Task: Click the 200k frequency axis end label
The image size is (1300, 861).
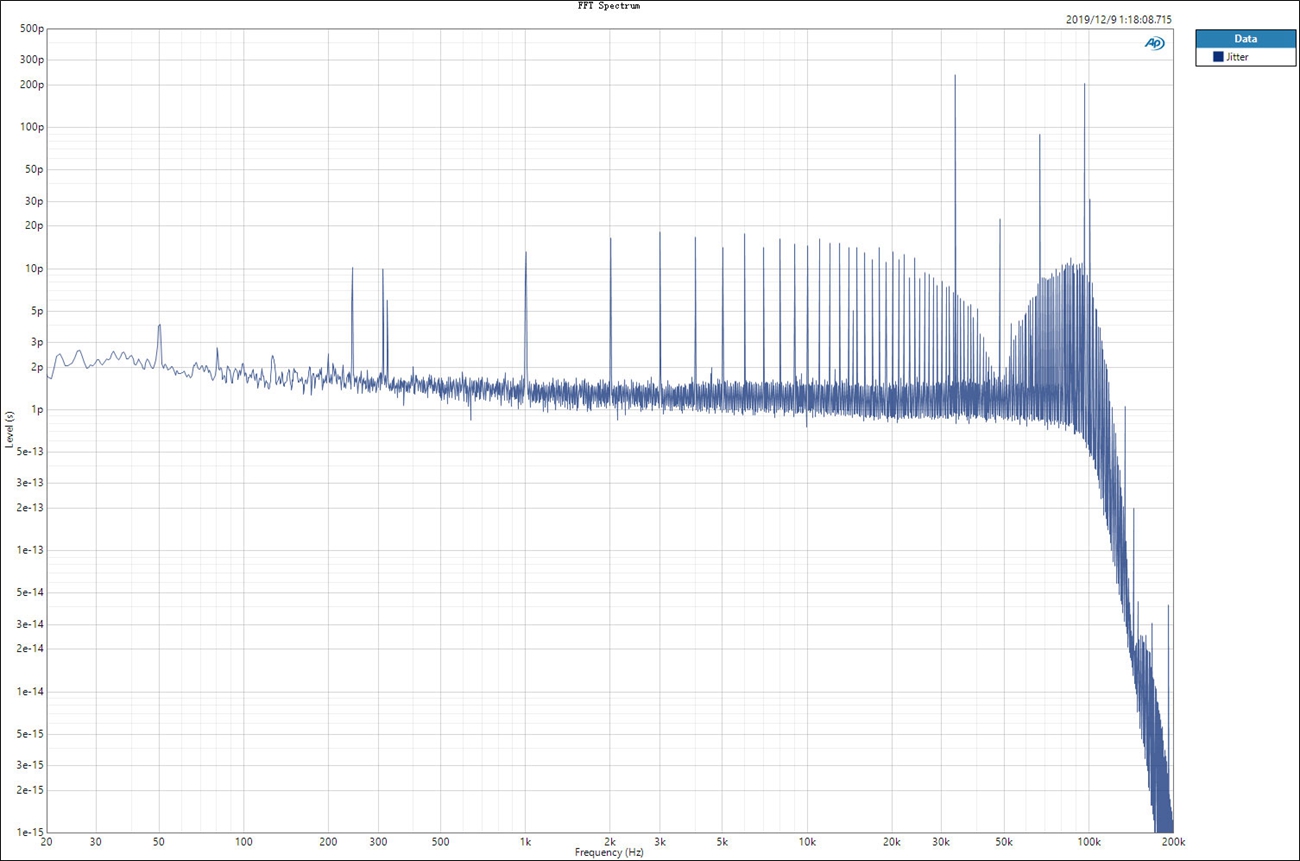Action: [1173, 842]
